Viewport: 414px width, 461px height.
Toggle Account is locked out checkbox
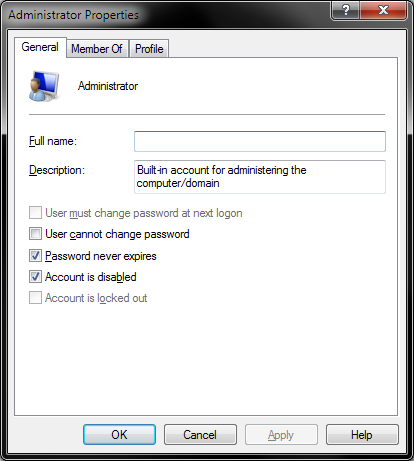35,298
